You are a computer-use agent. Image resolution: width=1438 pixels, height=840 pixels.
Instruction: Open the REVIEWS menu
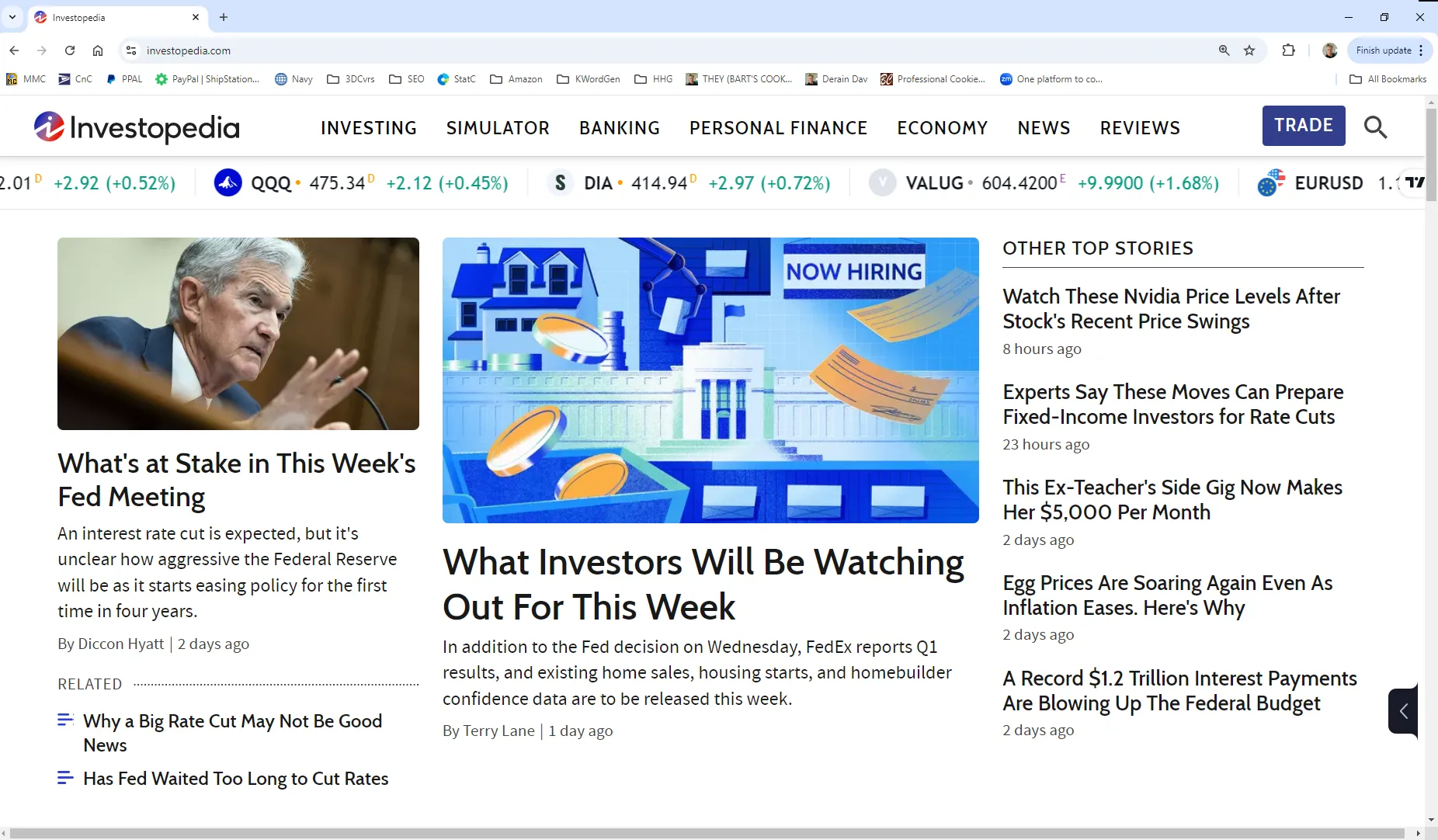tap(1140, 127)
